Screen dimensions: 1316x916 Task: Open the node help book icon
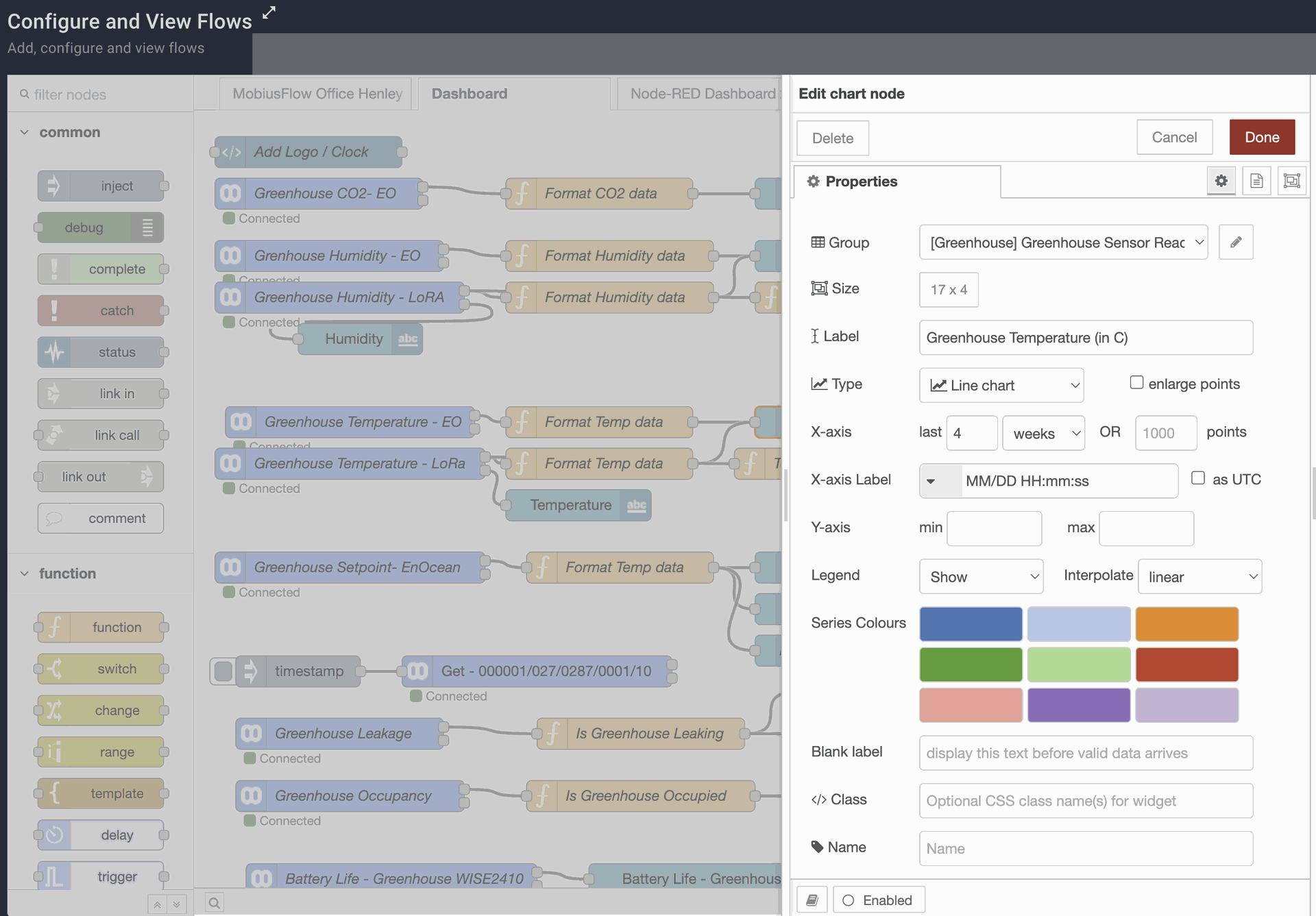[x=812, y=900]
